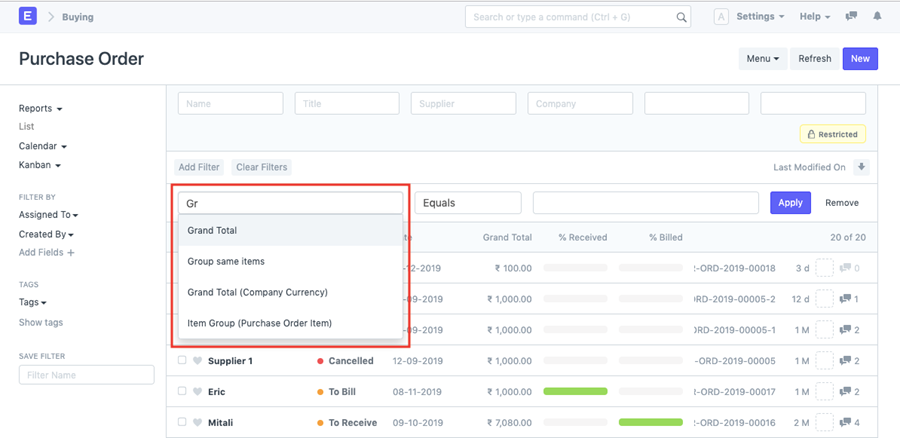900x438 pixels.
Task: Expand the Reports sidebar dropdown
Action: tap(41, 108)
